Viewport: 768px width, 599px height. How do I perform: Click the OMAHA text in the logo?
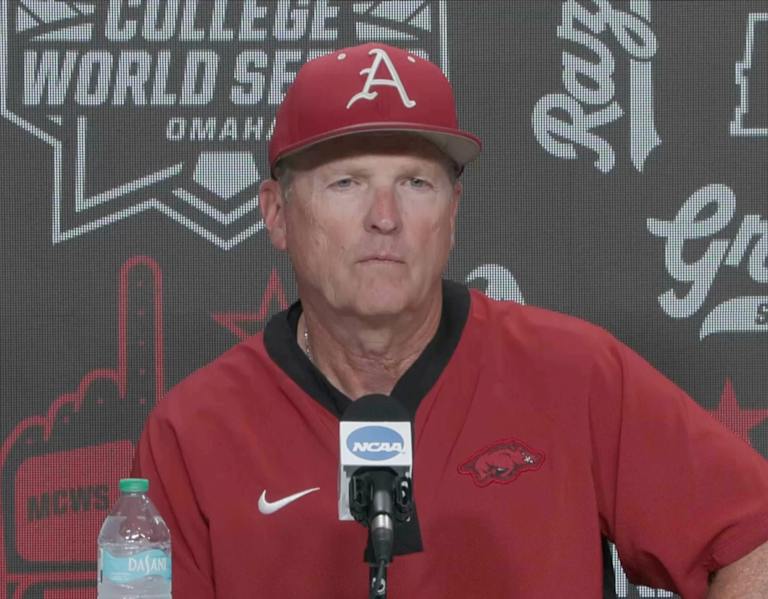tap(221, 128)
